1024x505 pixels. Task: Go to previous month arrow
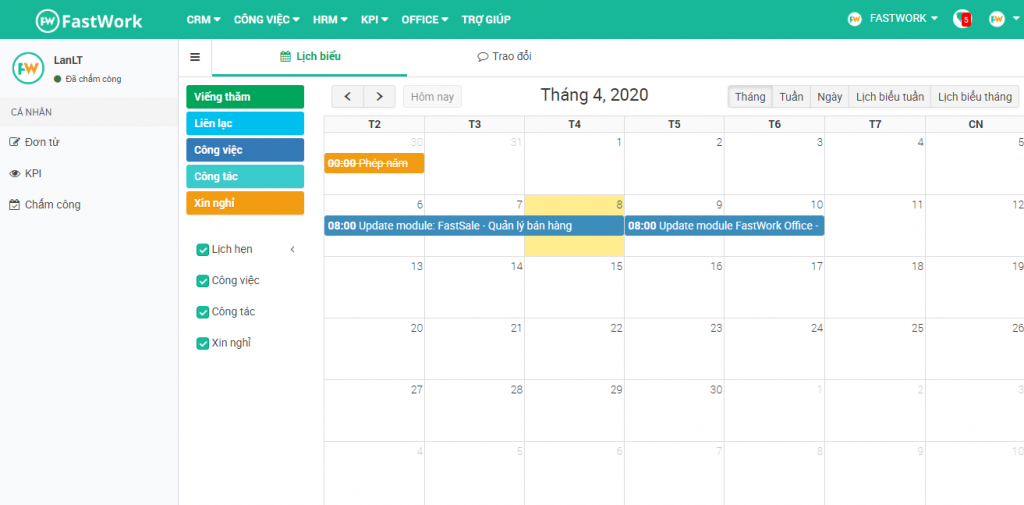347,97
